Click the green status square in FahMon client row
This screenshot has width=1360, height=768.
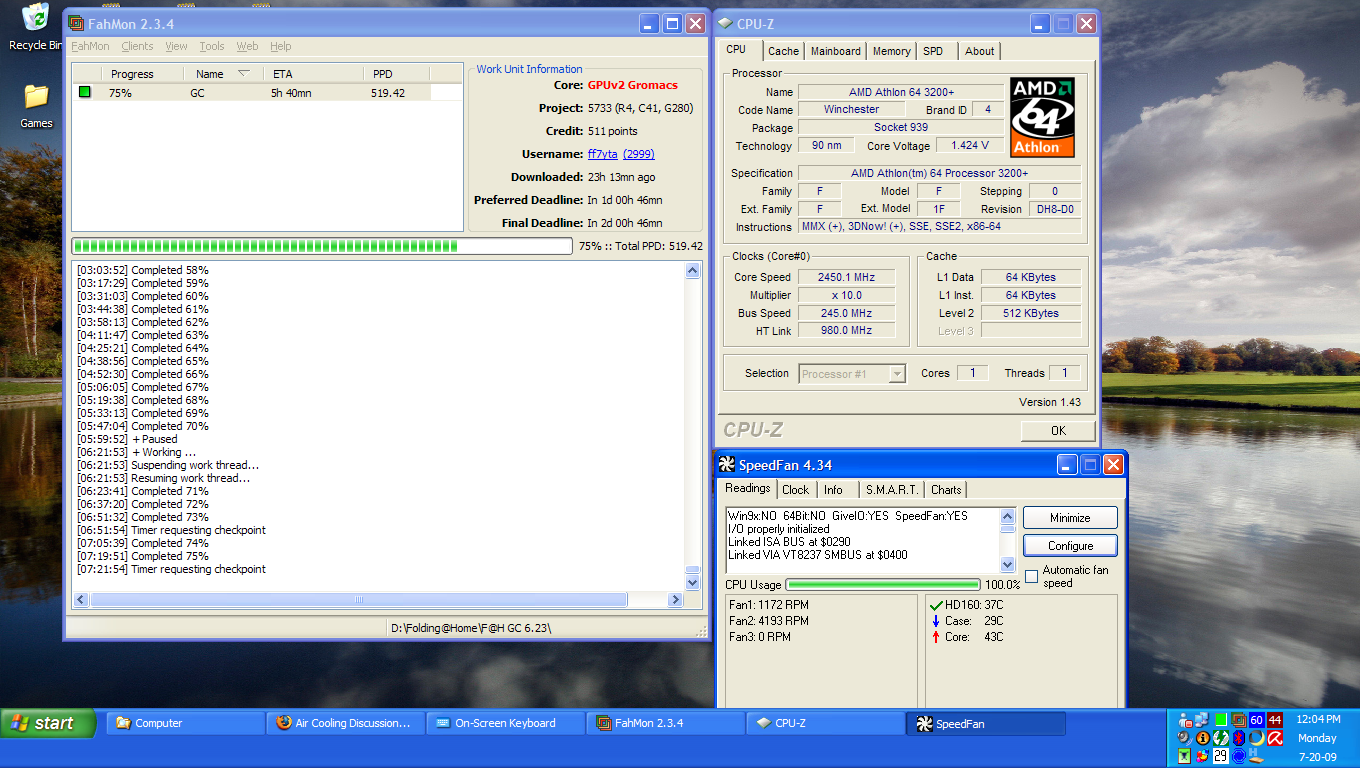(x=85, y=93)
